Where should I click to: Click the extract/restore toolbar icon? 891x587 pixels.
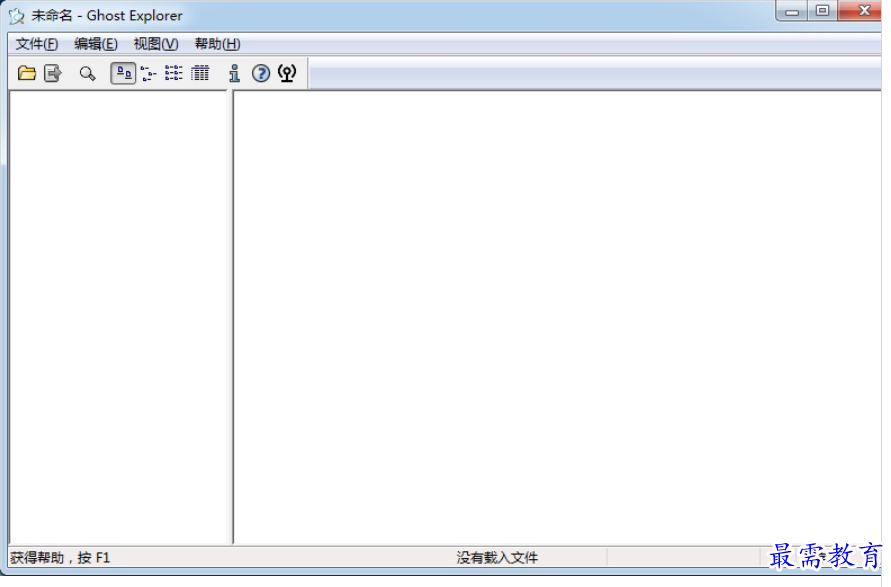point(52,73)
